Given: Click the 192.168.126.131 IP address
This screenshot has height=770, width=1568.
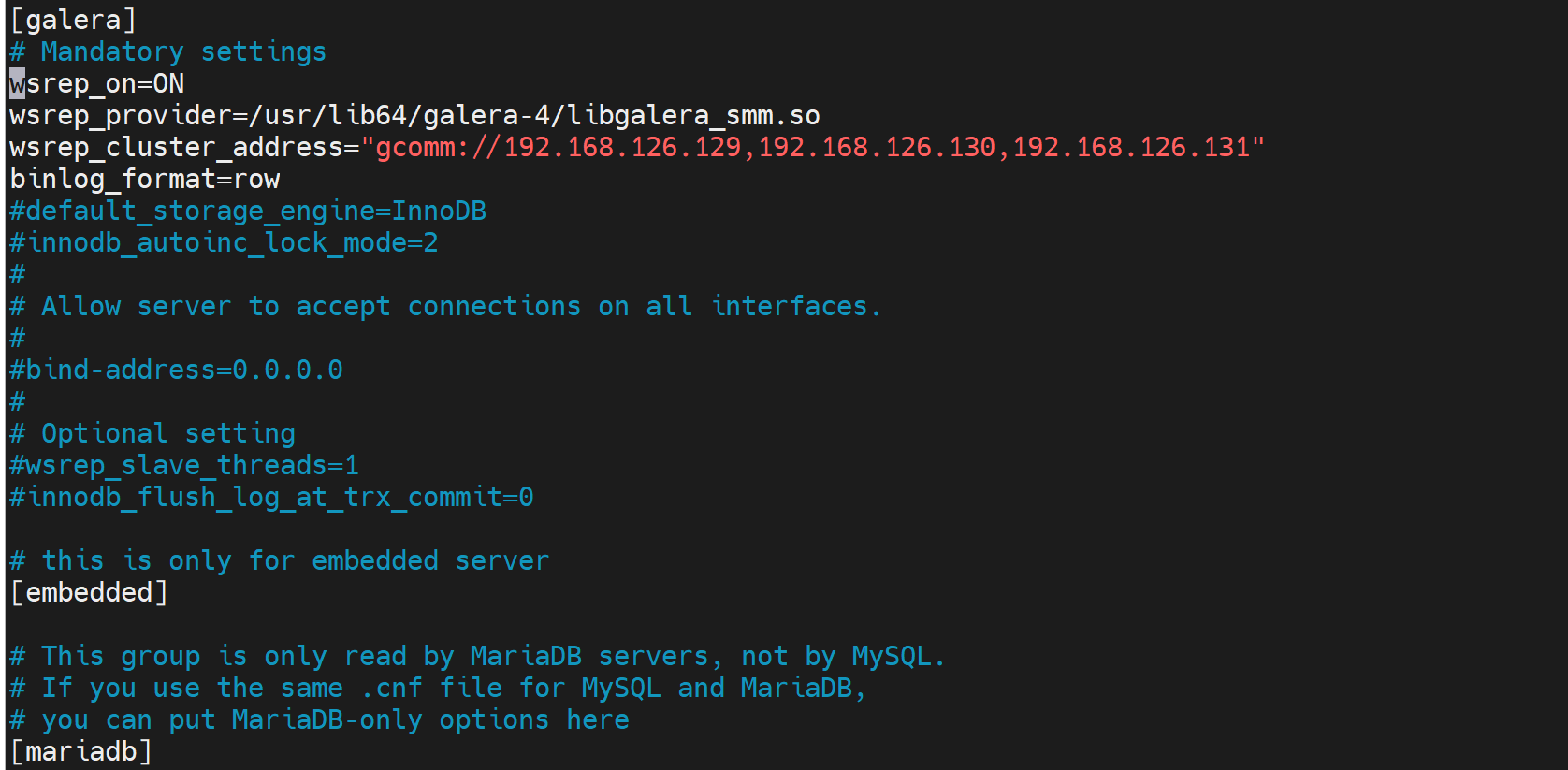Looking at the screenshot, I should [x=1131, y=148].
